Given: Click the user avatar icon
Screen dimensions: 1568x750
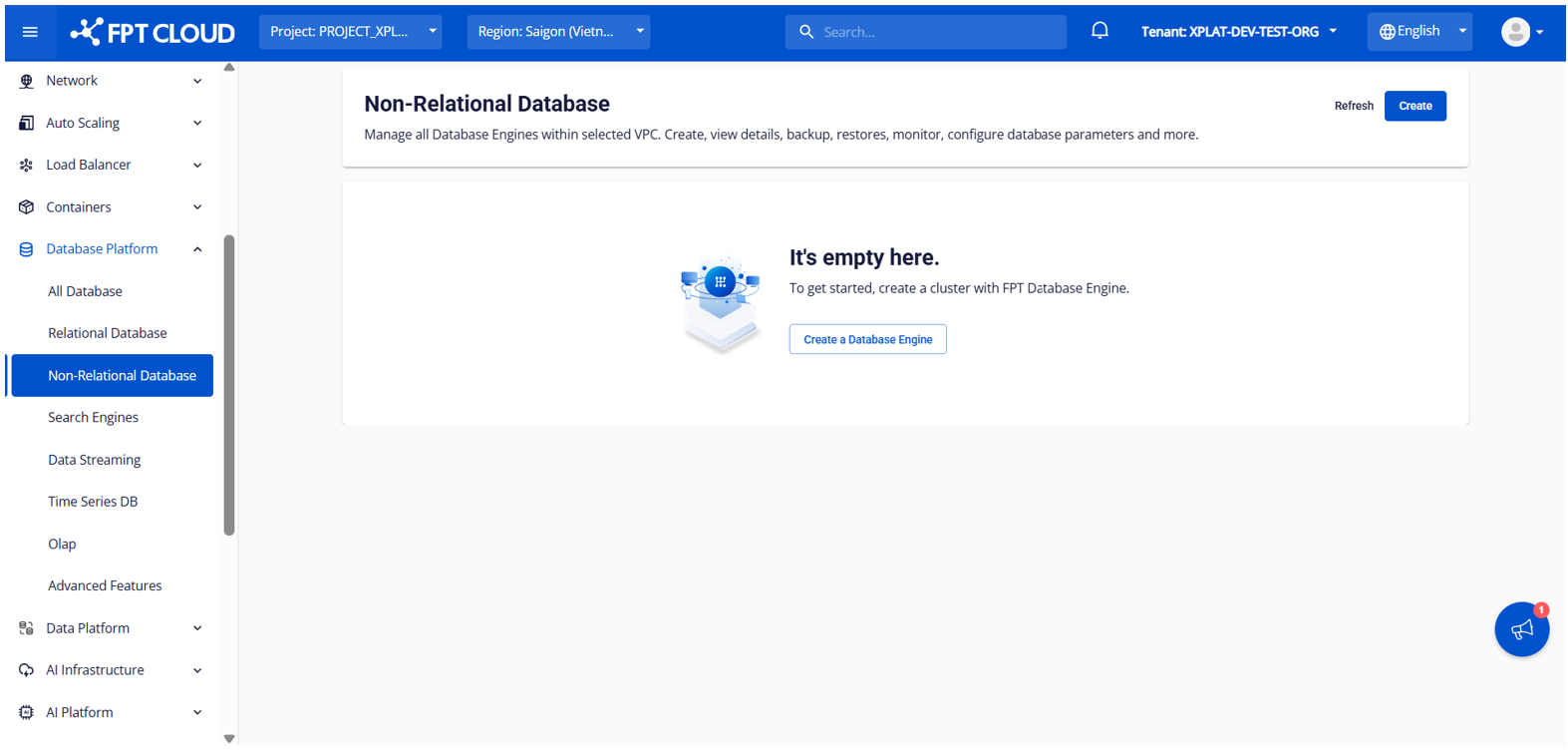Looking at the screenshot, I should pyautogui.click(x=1515, y=32).
